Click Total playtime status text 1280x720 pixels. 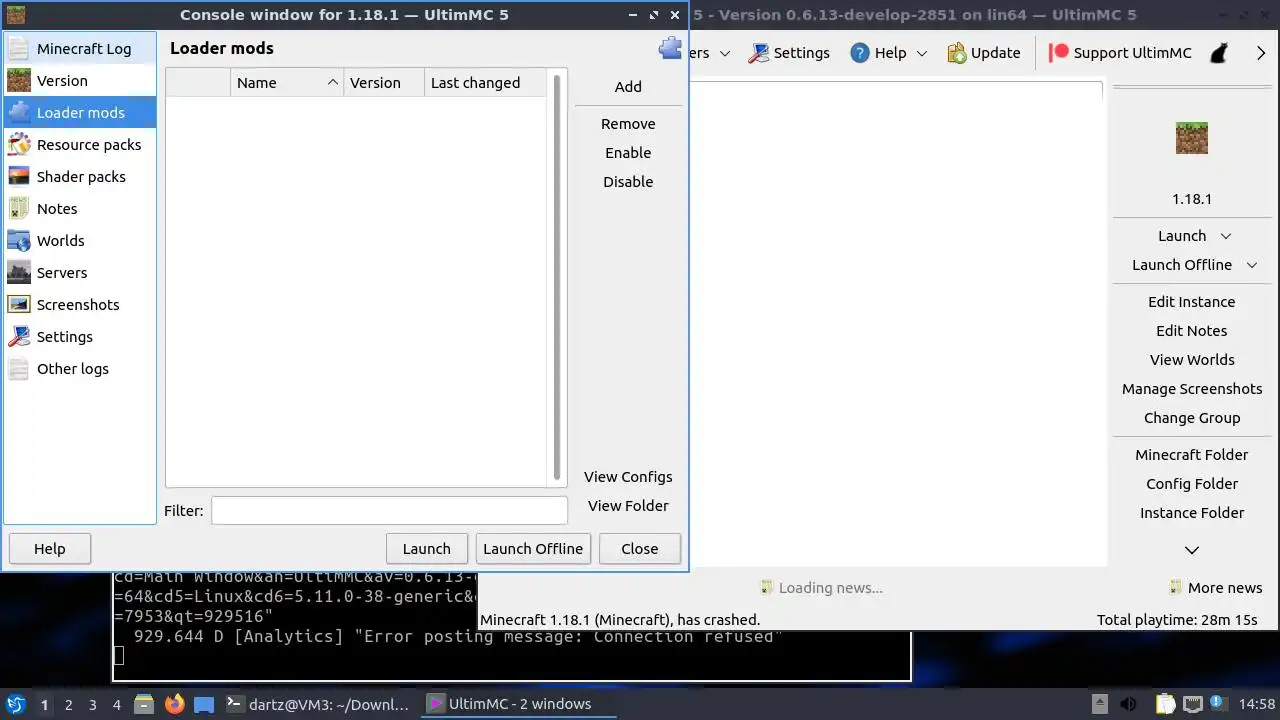tap(1177, 620)
